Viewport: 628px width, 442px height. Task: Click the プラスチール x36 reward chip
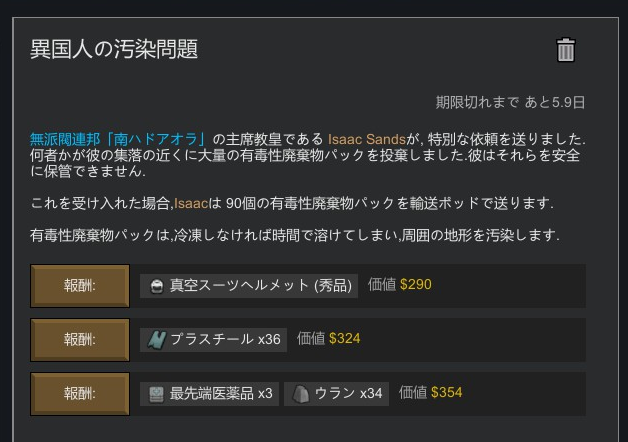[213, 340]
